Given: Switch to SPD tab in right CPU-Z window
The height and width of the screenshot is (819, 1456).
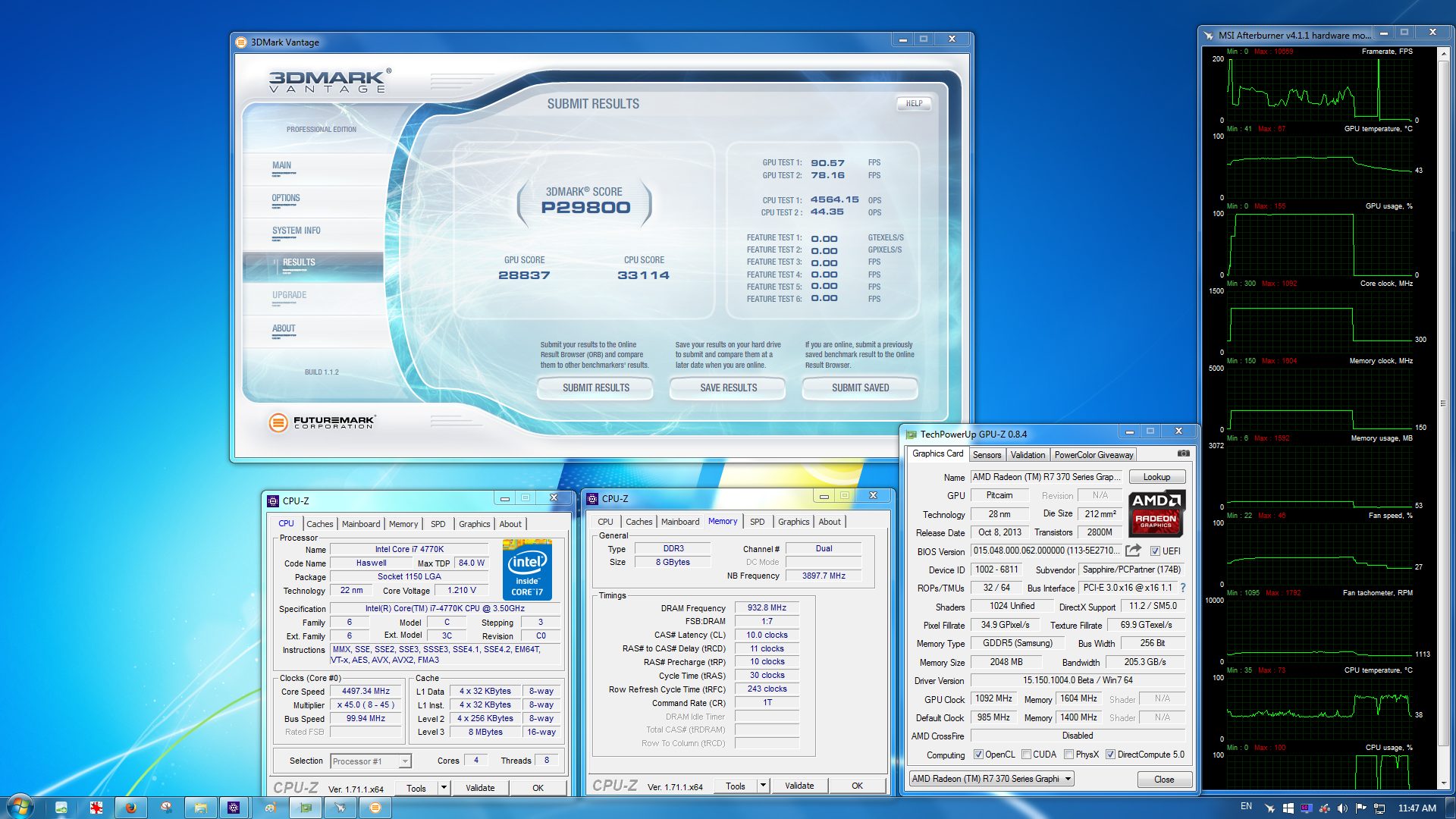Looking at the screenshot, I should 757,522.
